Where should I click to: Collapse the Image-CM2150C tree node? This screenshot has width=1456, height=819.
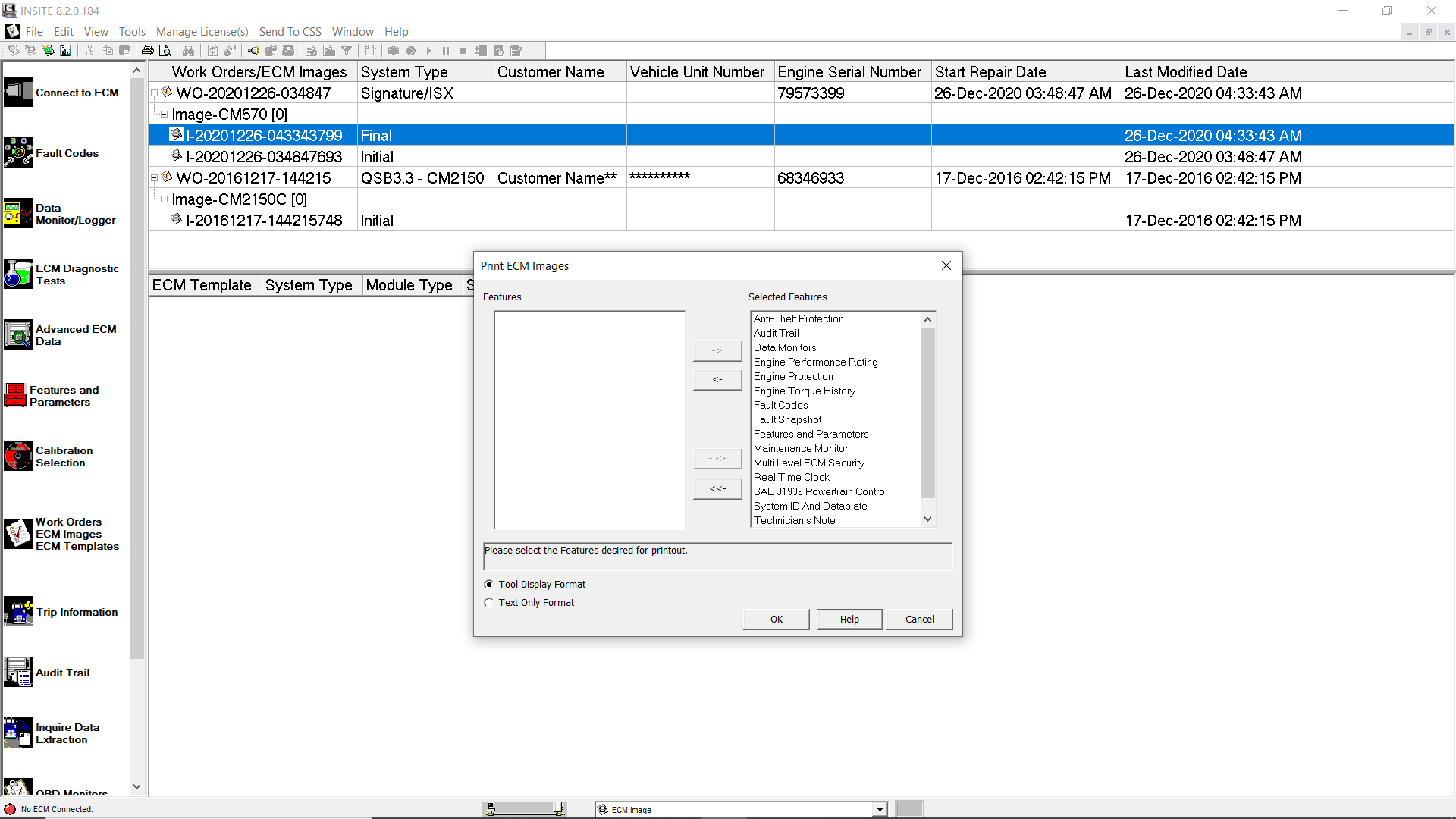click(x=164, y=199)
